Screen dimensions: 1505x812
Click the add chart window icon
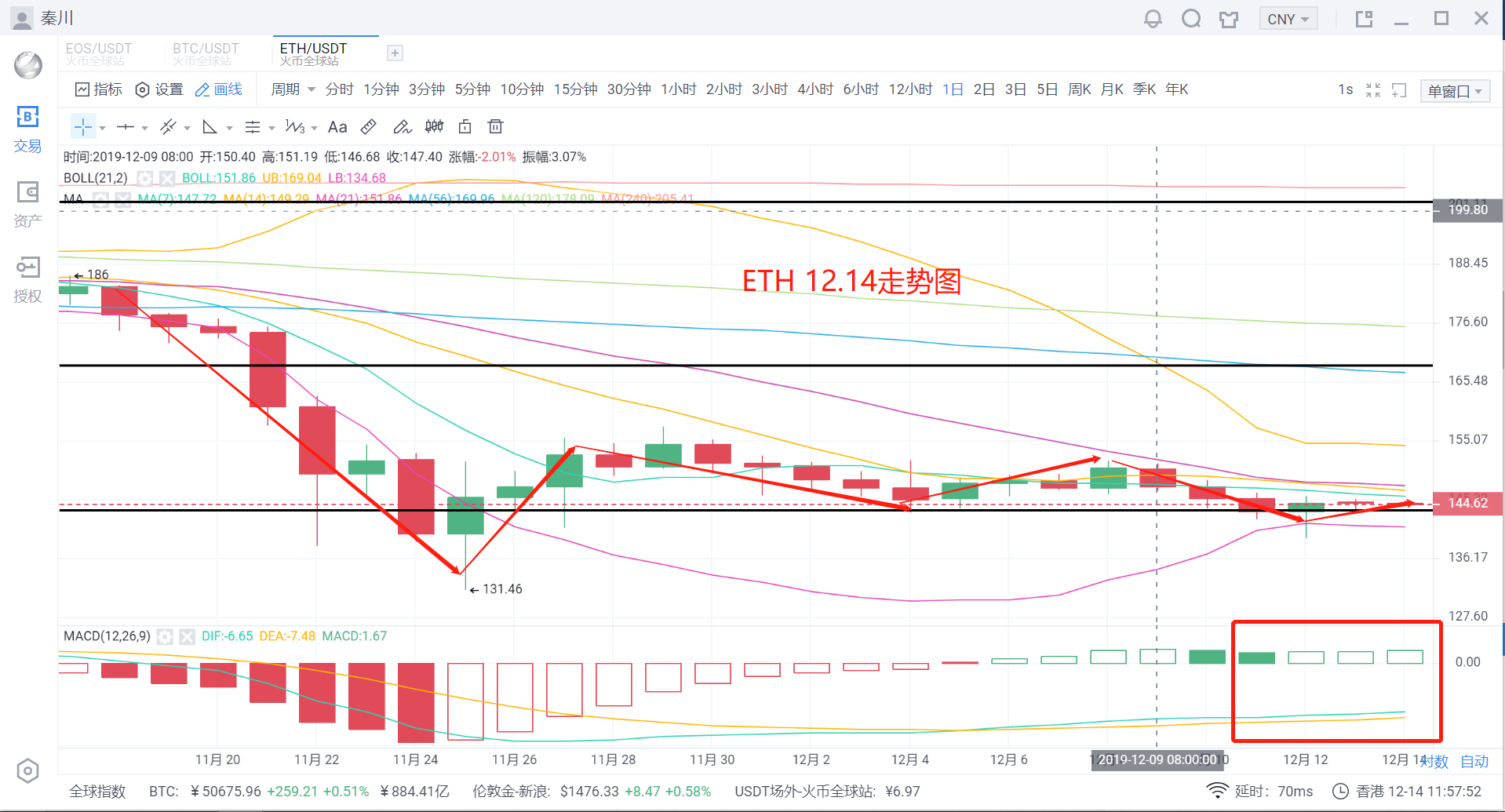click(x=1399, y=90)
